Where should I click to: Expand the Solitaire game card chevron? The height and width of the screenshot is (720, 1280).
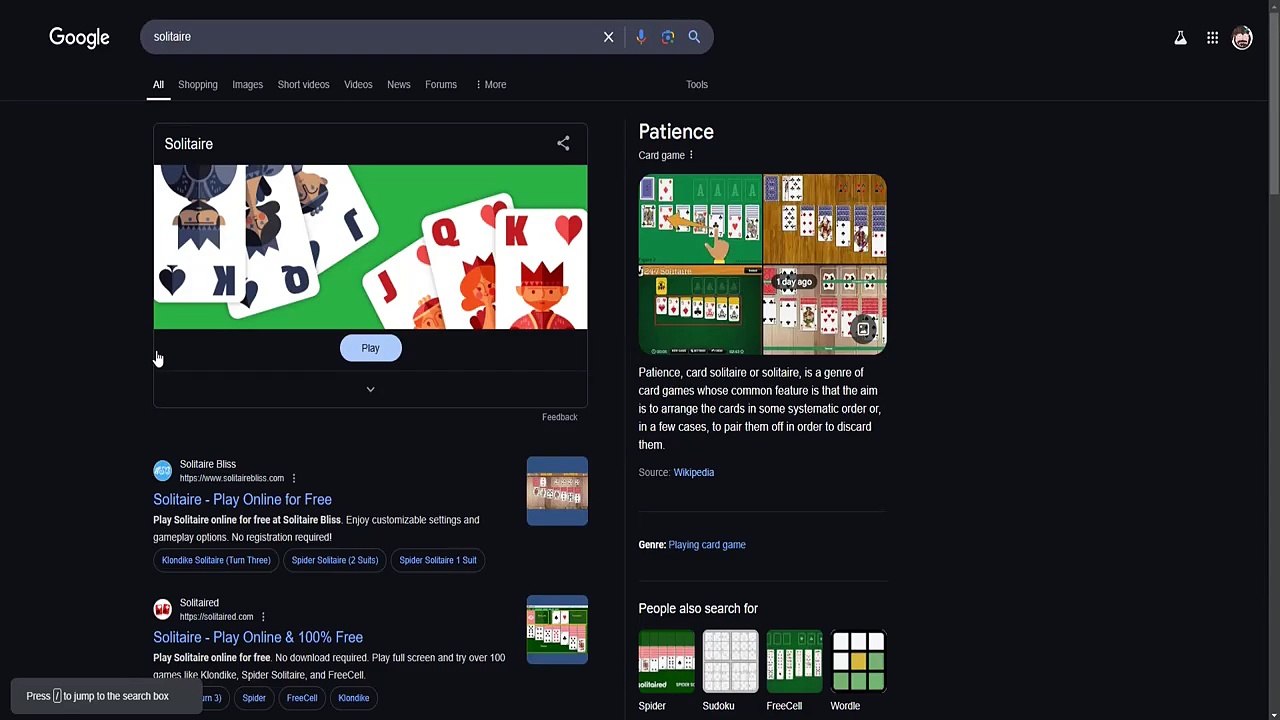pyautogui.click(x=370, y=389)
